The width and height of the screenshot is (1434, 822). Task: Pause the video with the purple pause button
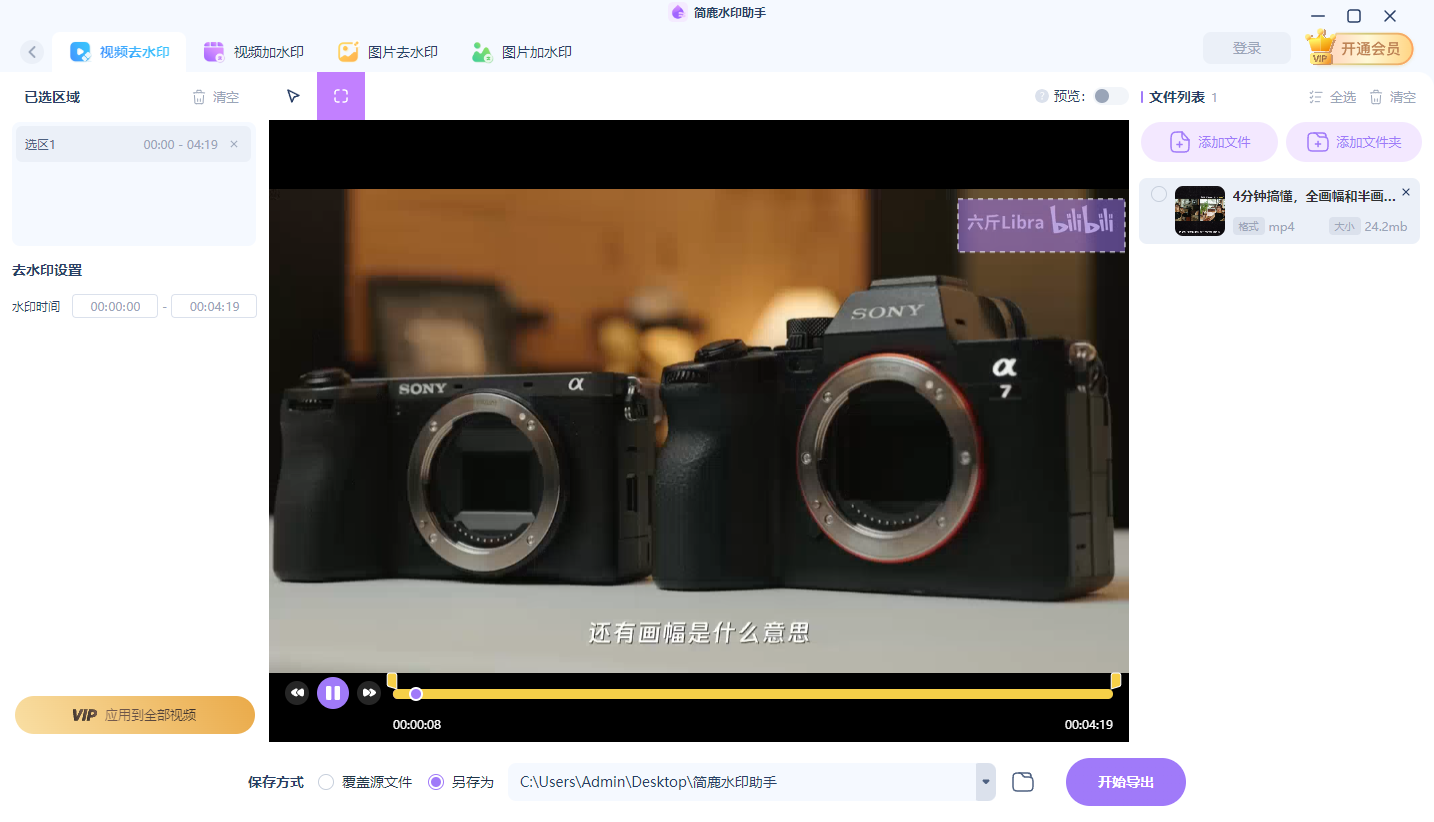(333, 692)
